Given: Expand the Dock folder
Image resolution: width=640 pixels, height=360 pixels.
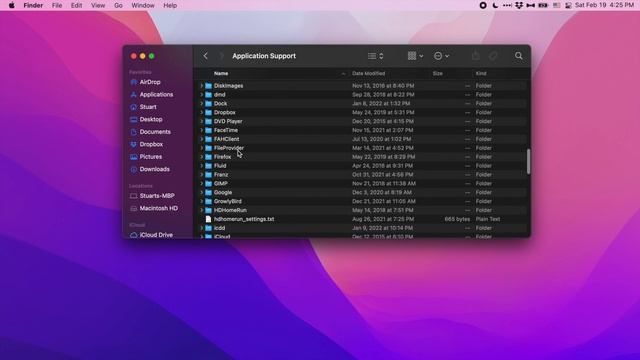Looking at the screenshot, I should (201, 104).
